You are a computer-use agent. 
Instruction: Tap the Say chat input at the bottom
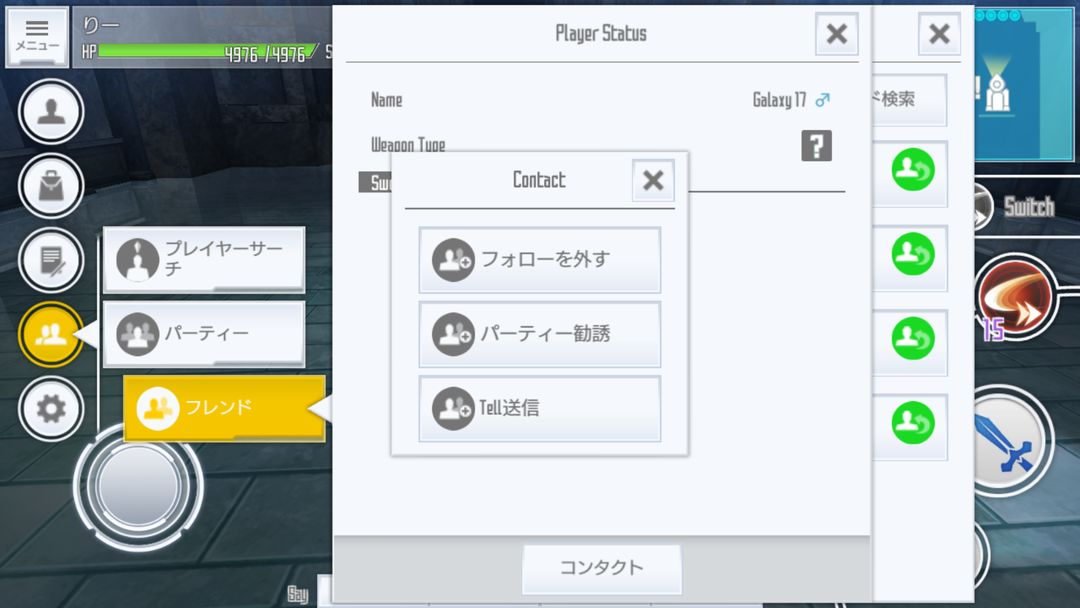(300, 594)
